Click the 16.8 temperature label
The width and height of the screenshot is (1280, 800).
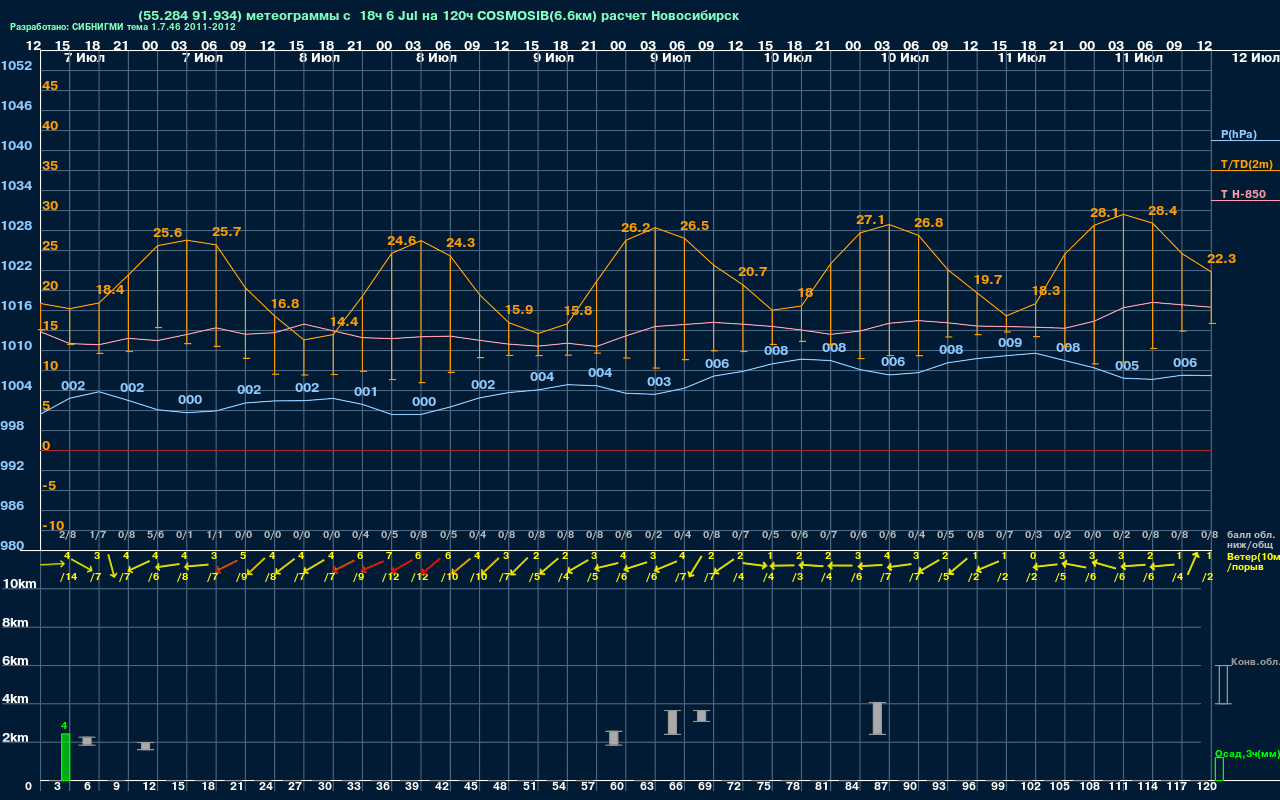click(x=285, y=303)
